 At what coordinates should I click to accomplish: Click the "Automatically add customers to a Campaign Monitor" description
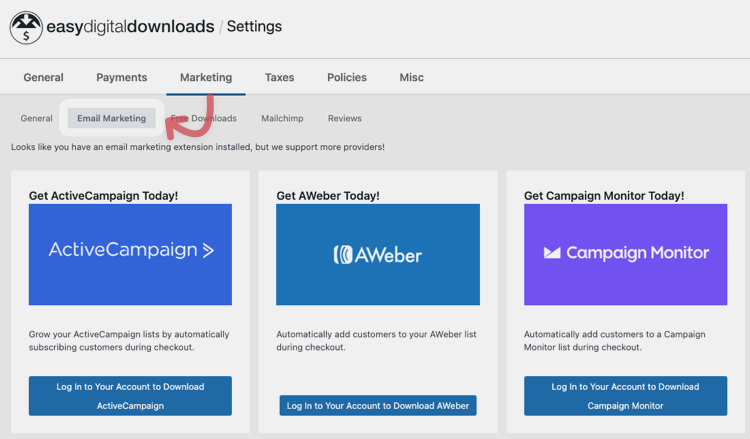click(x=614, y=340)
